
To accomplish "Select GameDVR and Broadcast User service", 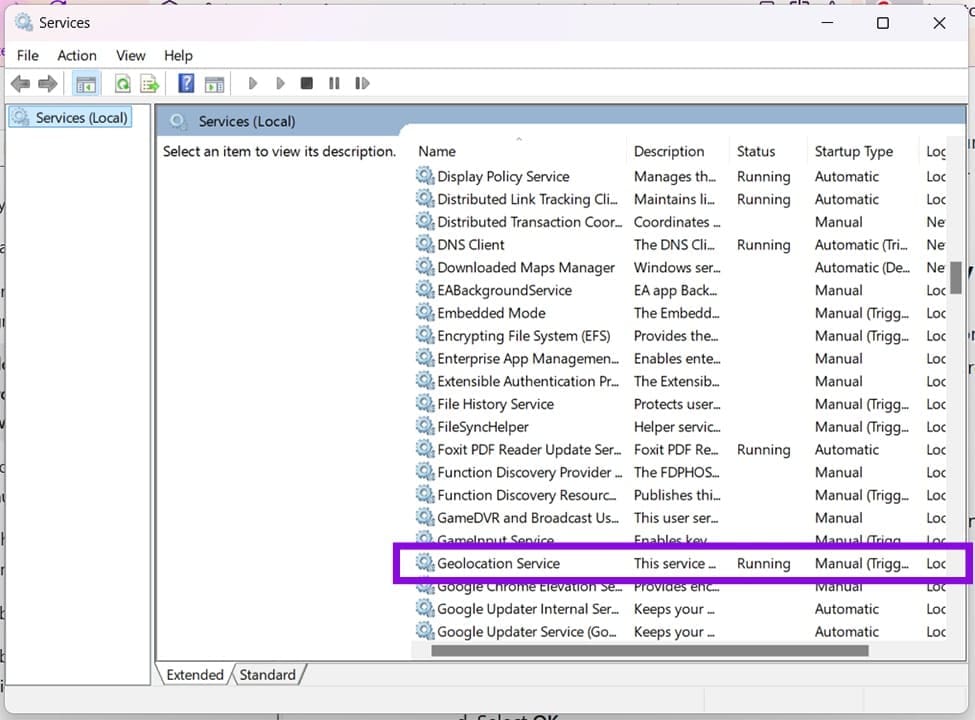I will (681, 518).
